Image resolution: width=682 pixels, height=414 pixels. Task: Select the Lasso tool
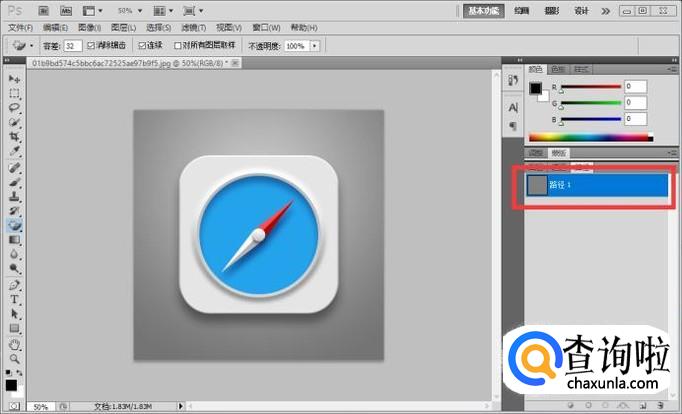[14, 107]
